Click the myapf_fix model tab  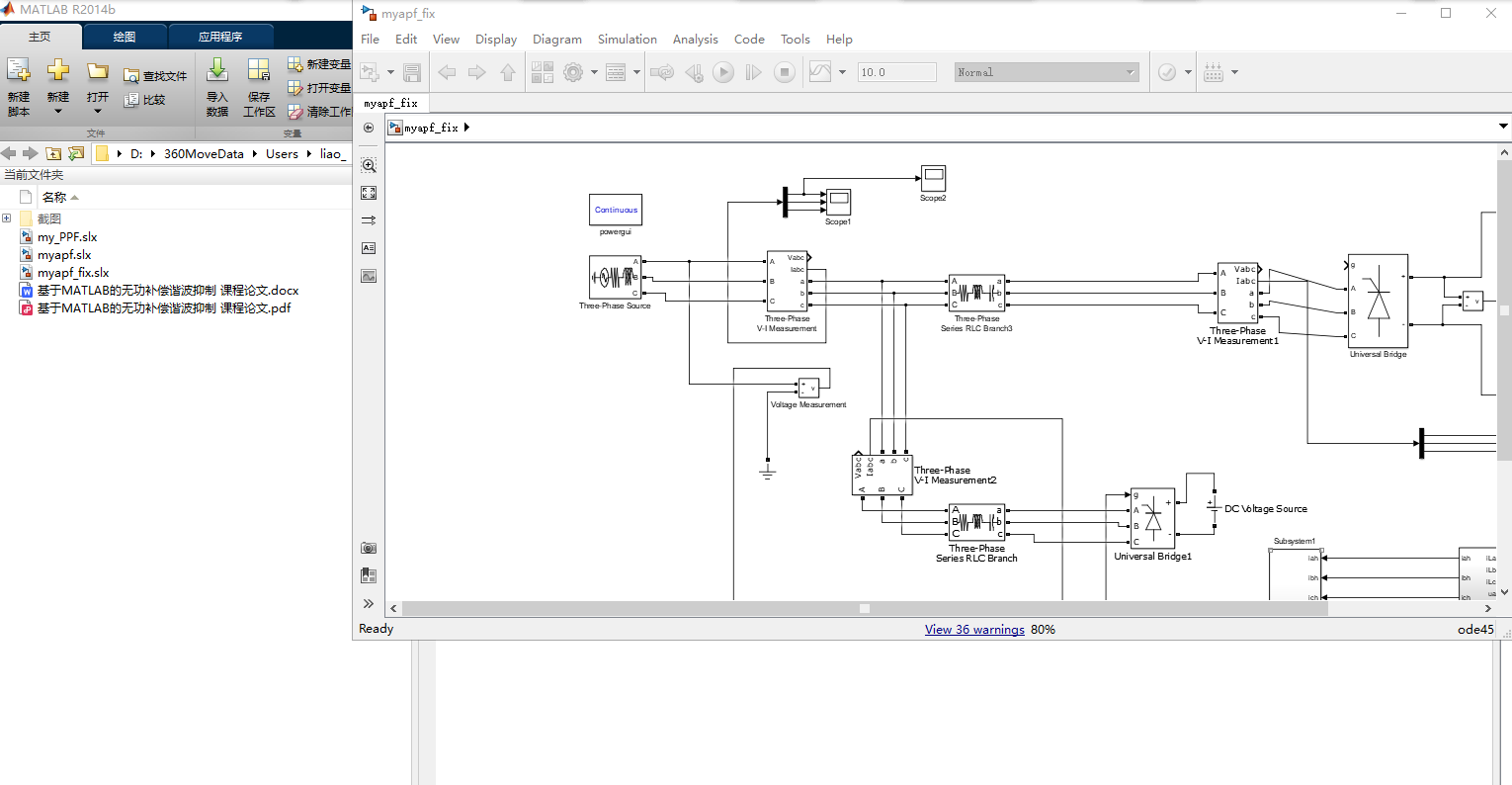pyautogui.click(x=391, y=103)
